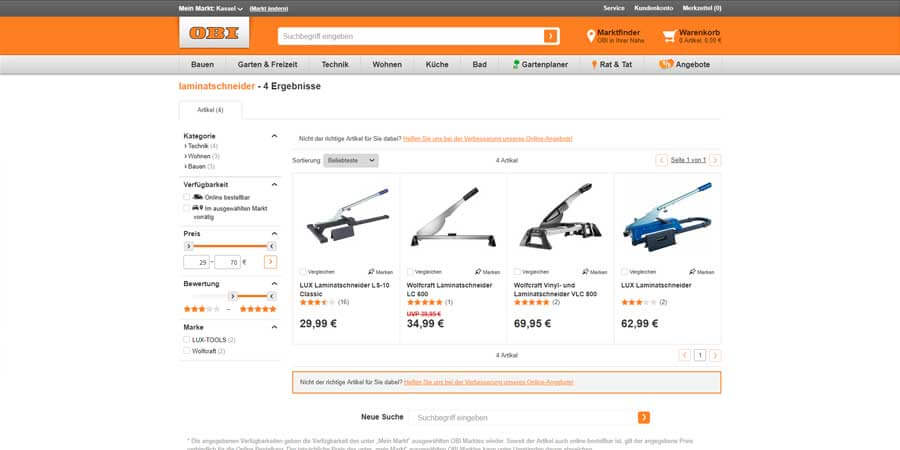Expand the Mein Markt Kassel dropdown
Screen dimensions: 900x450
point(211,9)
